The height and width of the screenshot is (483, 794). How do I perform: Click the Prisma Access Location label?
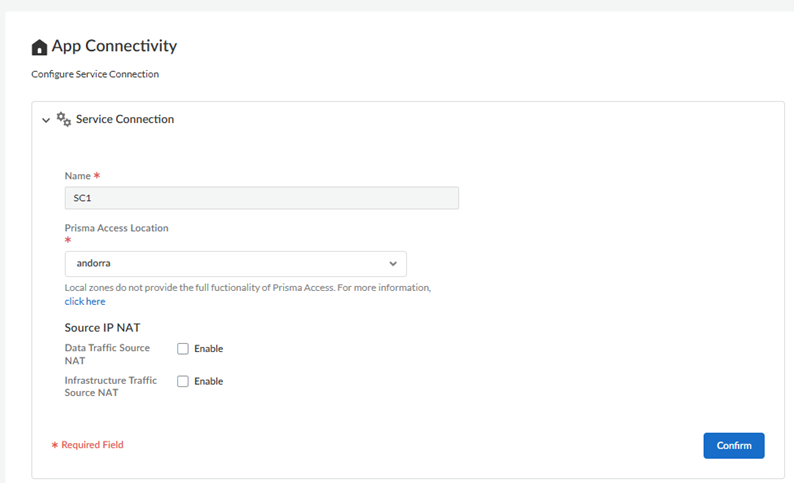pyautogui.click(x=116, y=228)
